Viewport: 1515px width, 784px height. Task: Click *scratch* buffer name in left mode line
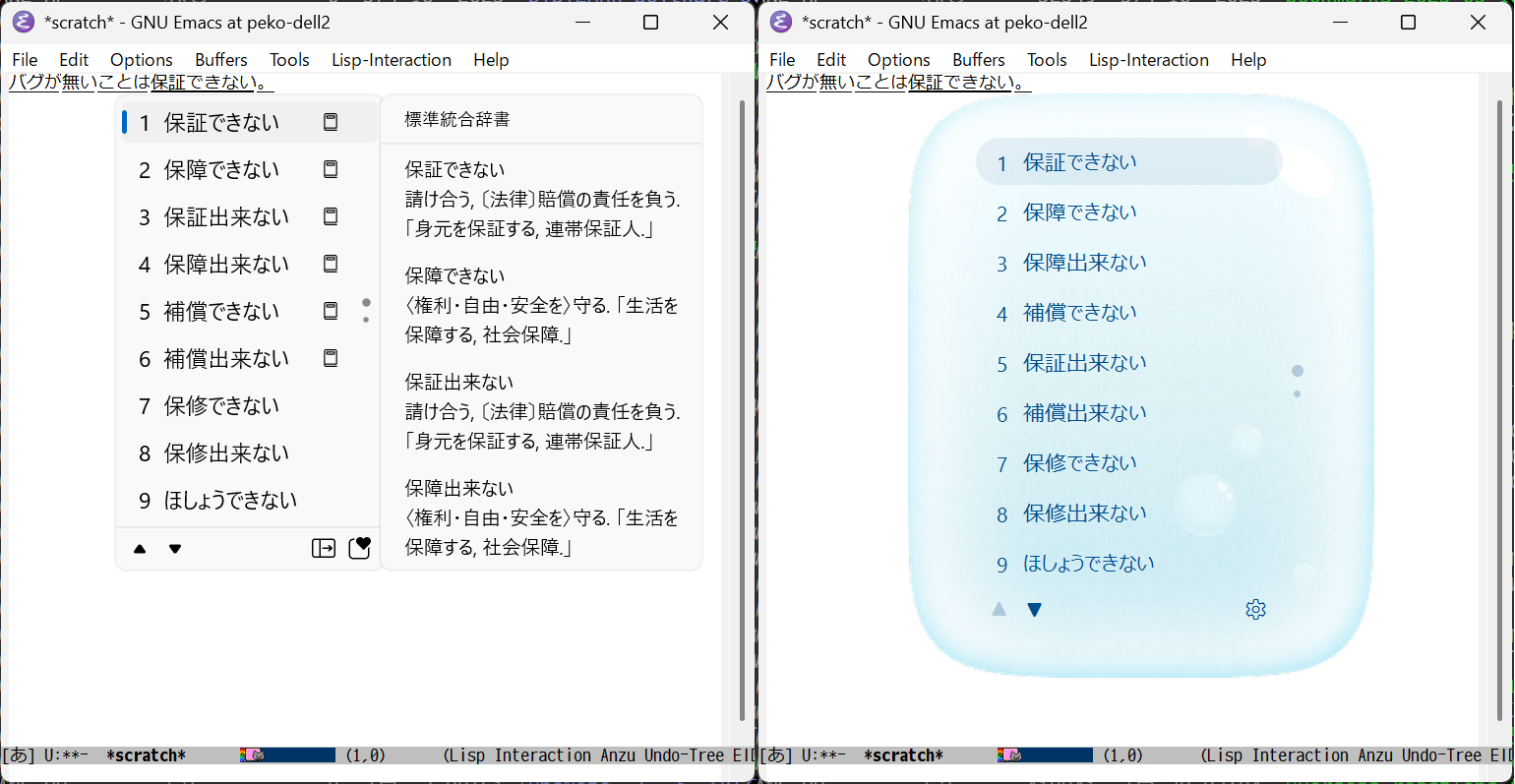(x=146, y=755)
